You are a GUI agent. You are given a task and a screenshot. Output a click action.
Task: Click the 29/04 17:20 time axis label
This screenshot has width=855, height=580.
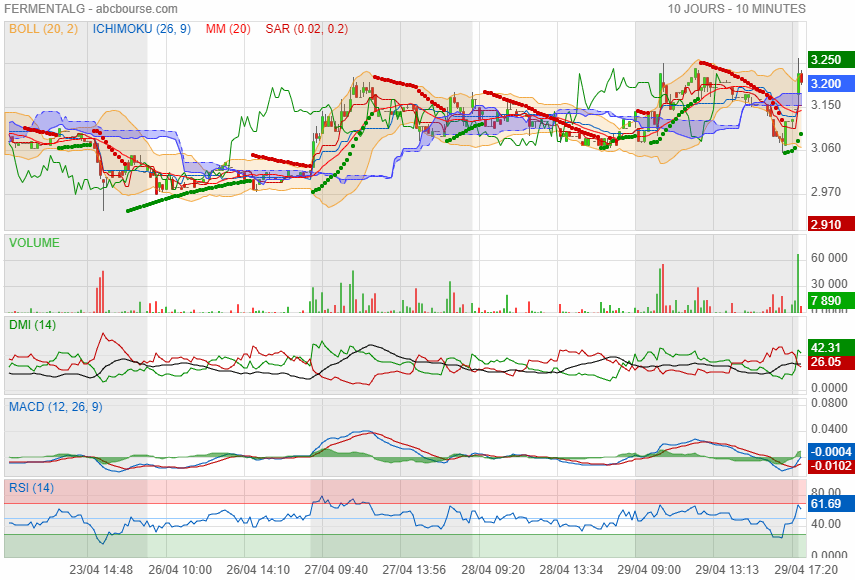806,570
